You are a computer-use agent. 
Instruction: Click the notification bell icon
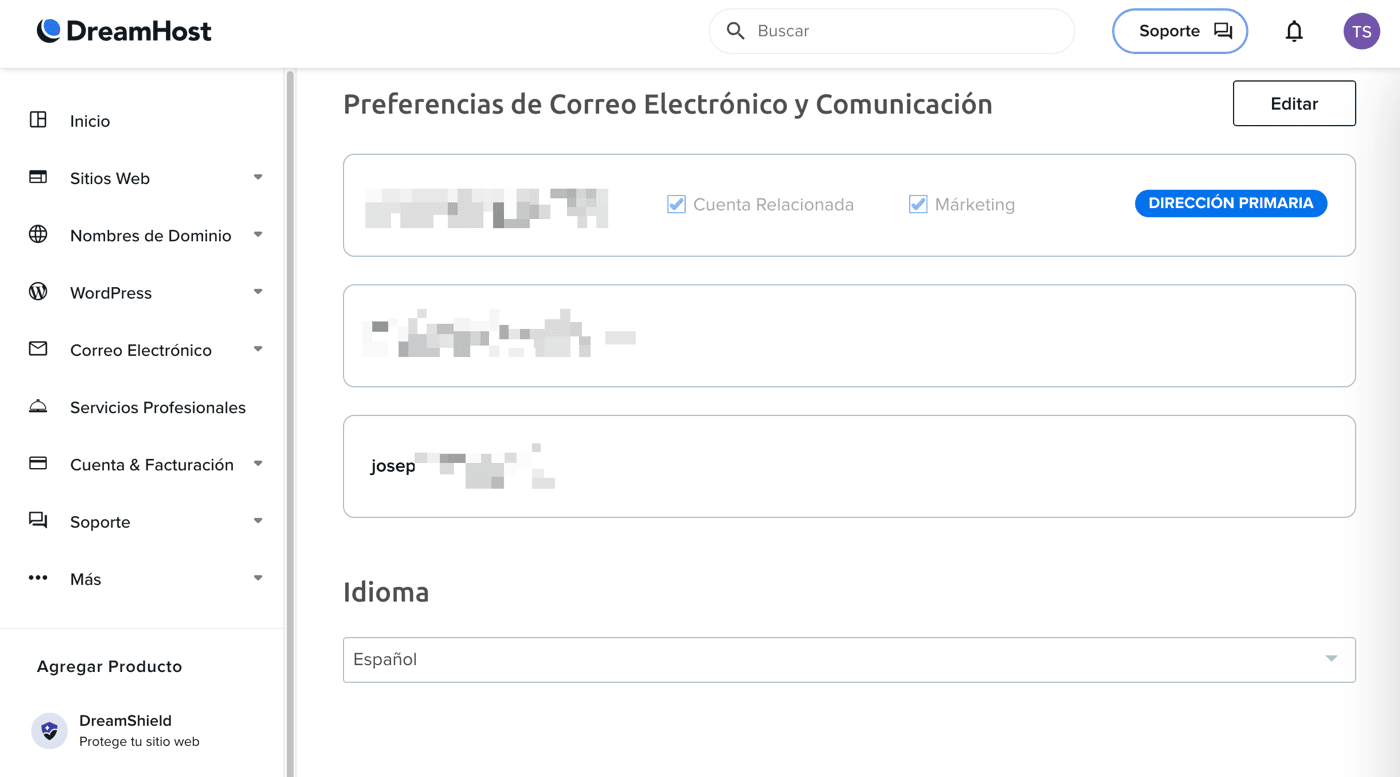coord(1294,31)
